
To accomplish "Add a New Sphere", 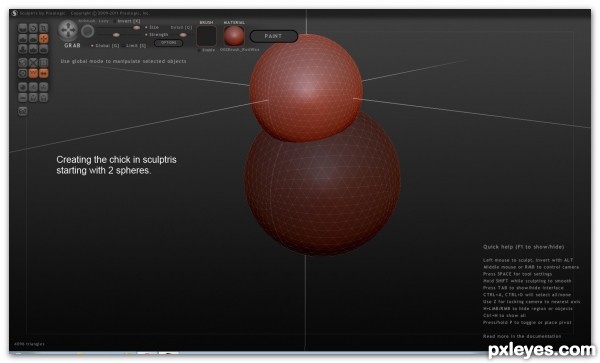I will (x=23, y=87).
